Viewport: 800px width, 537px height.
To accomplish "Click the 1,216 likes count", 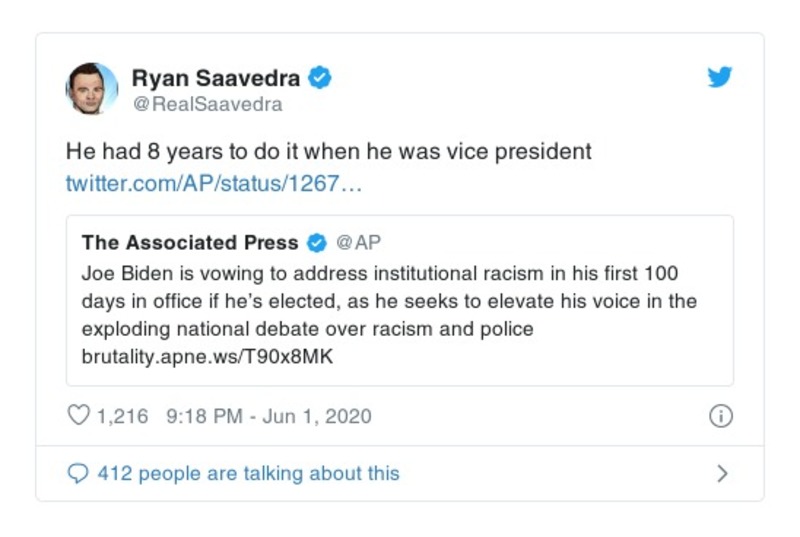I will [x=122, y=416].
